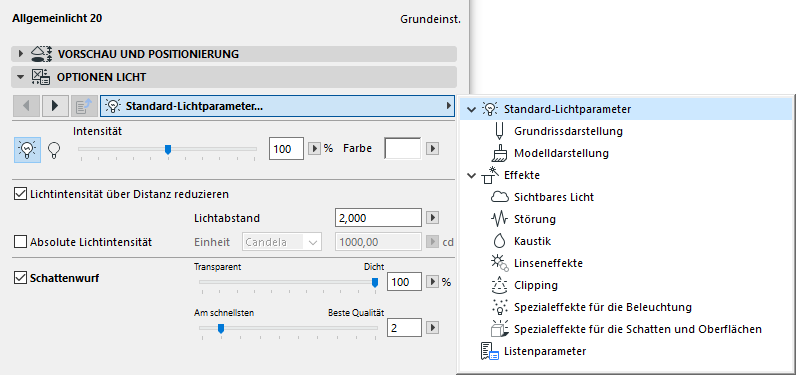Viewport: 796px width, 375px height.
Task: Enable Absolute Lichtintensität checkbox
Action: tap(20, 242)
